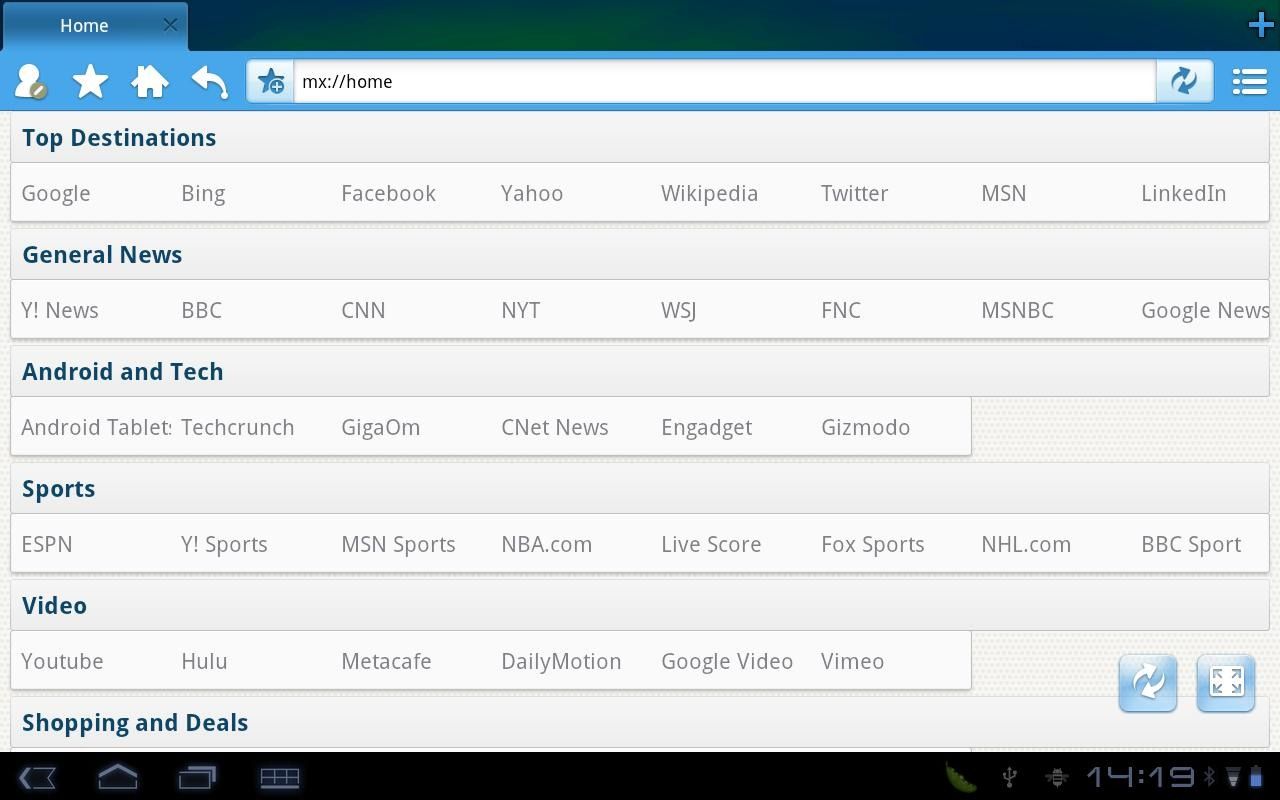The width and height of the screenshot is (1280, 800).
Task: Open Android recent apps
Action: click(196, 777)
